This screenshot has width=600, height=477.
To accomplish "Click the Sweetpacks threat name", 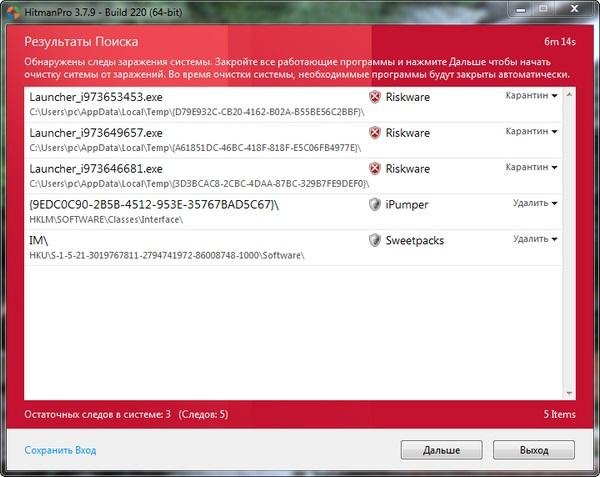I will pos(415,241).
